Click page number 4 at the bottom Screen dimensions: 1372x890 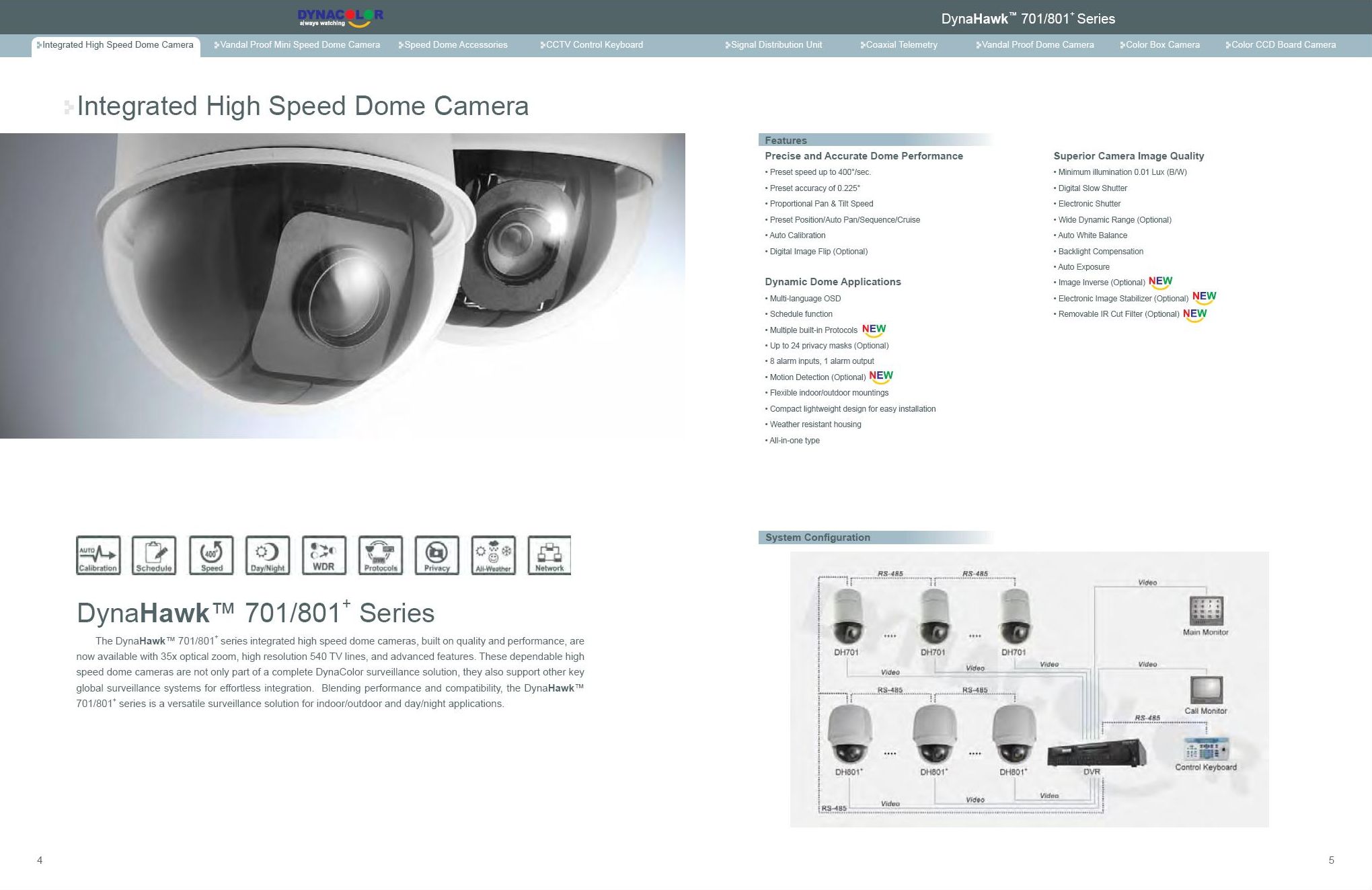pos(40,860)
